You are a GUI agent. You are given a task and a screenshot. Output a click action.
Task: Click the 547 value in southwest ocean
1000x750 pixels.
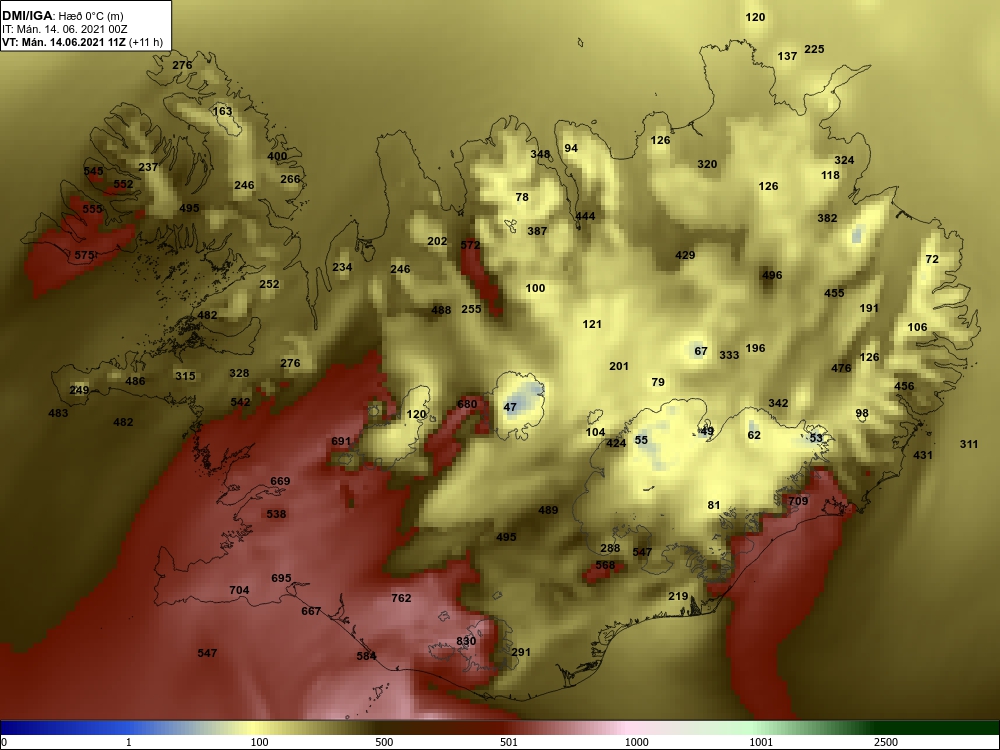click(207, 653)
